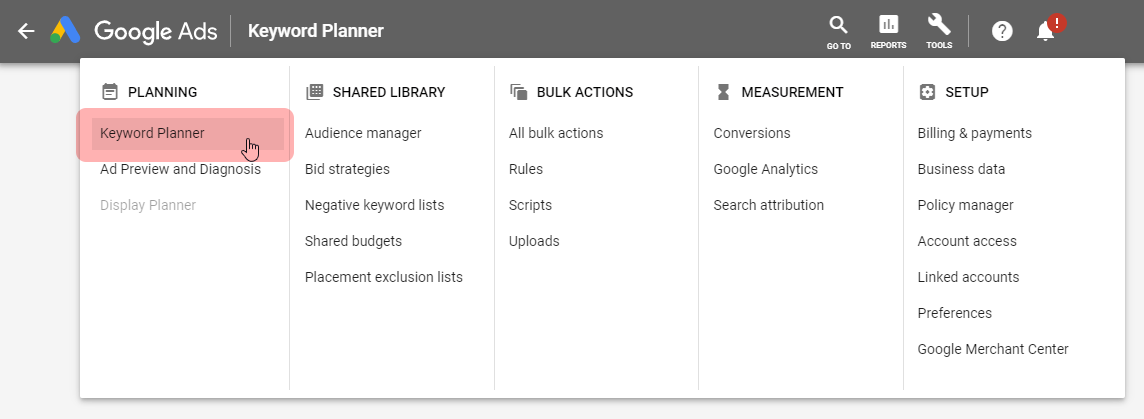Go to Conversions under Measurement
The height and width of the screenshot is (419, 1144).
[x=752, y=133]
